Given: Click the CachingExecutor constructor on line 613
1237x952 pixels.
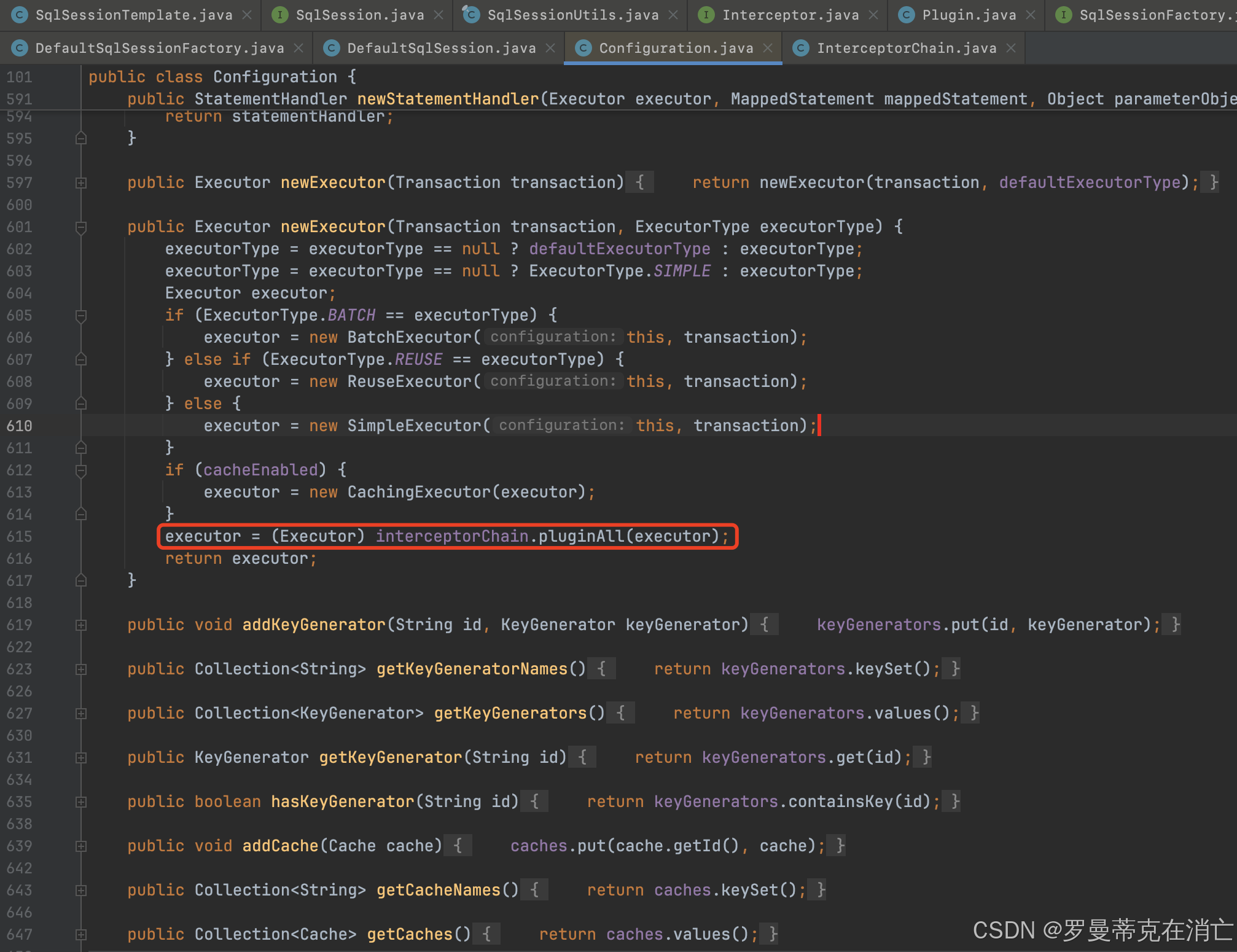Looking at the screenshot, I should (x=419, y=492).
